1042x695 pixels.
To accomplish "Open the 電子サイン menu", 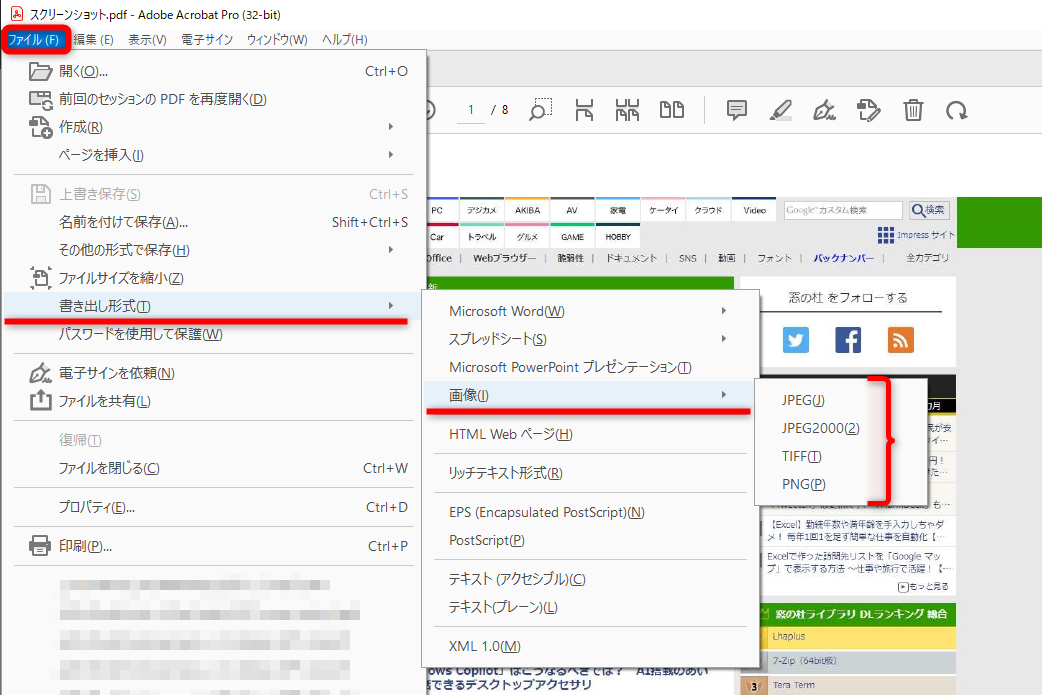I will (x=207, y=40).
